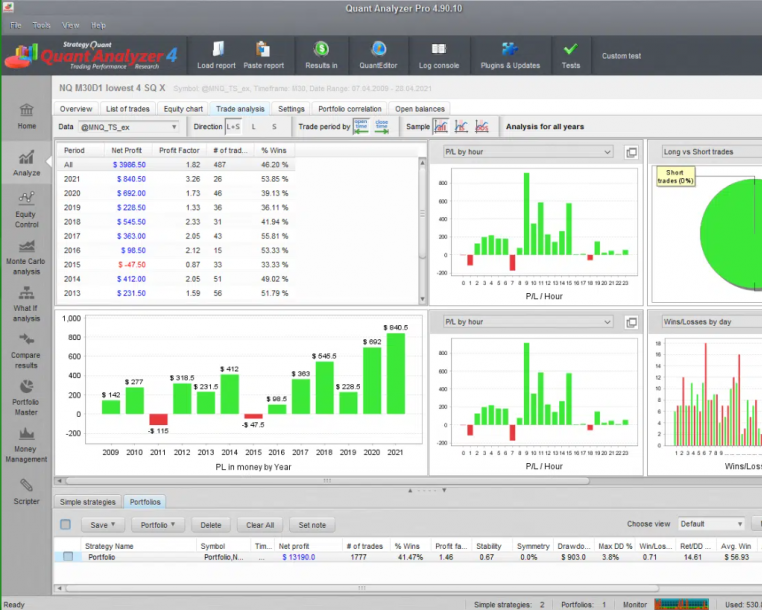Go to Home in the sidebar

26,116
